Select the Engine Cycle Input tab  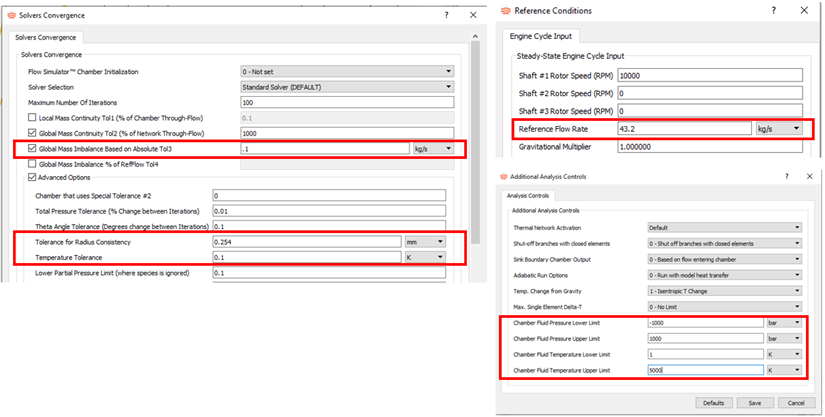click(539, 36)
